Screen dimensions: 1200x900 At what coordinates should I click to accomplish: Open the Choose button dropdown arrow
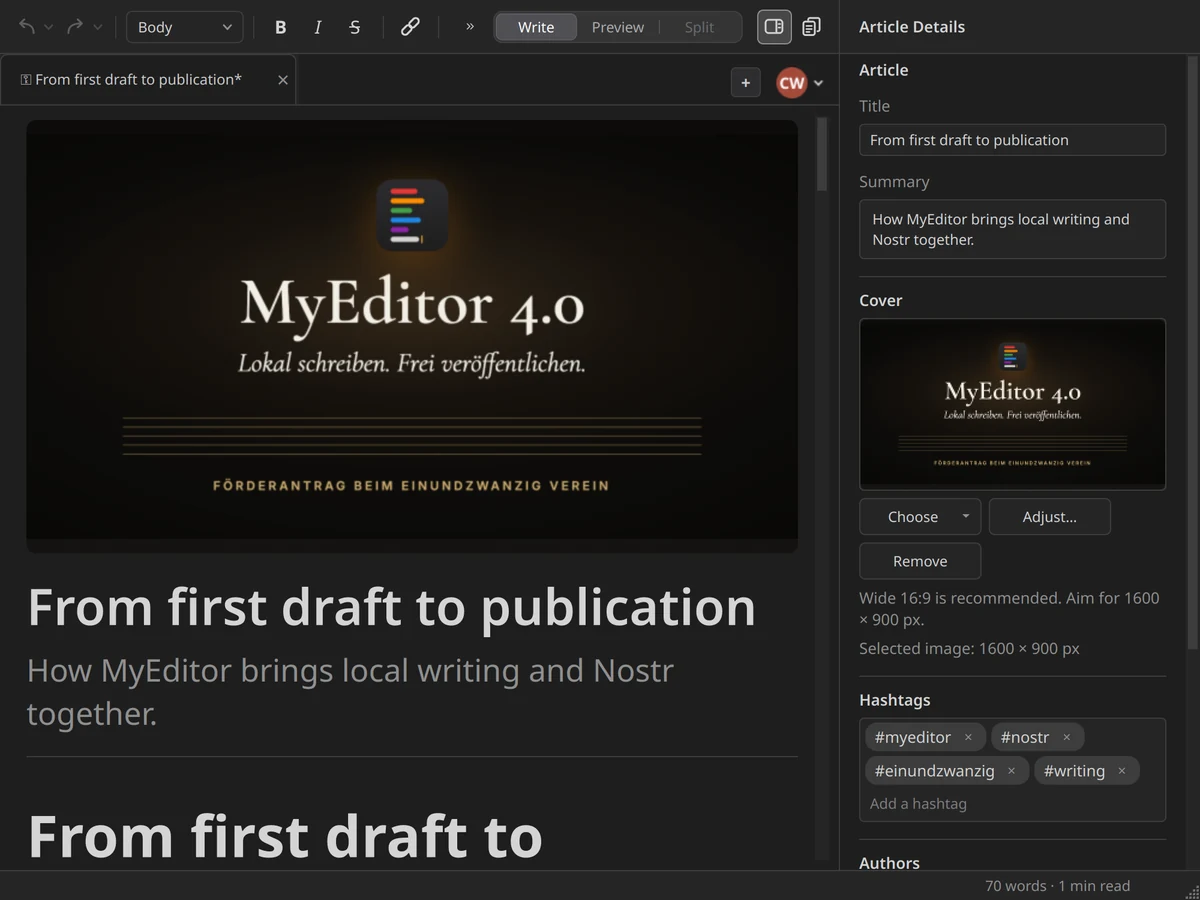click(966, 517)
